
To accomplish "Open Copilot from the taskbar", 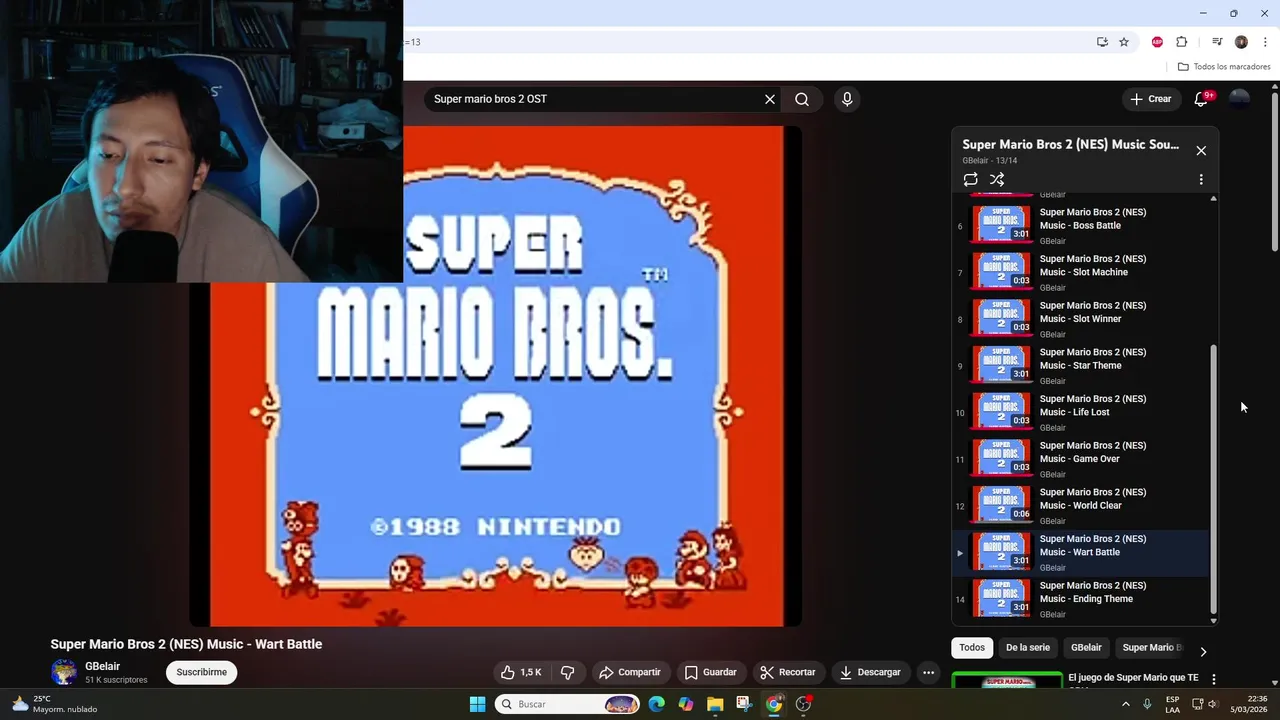I will click(x=685, y=704).
